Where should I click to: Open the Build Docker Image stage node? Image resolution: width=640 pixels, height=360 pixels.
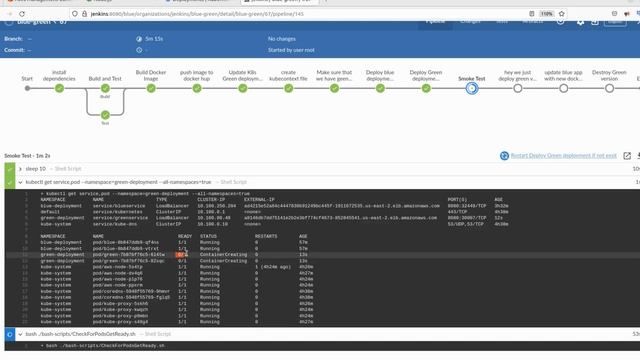point(151,88)
